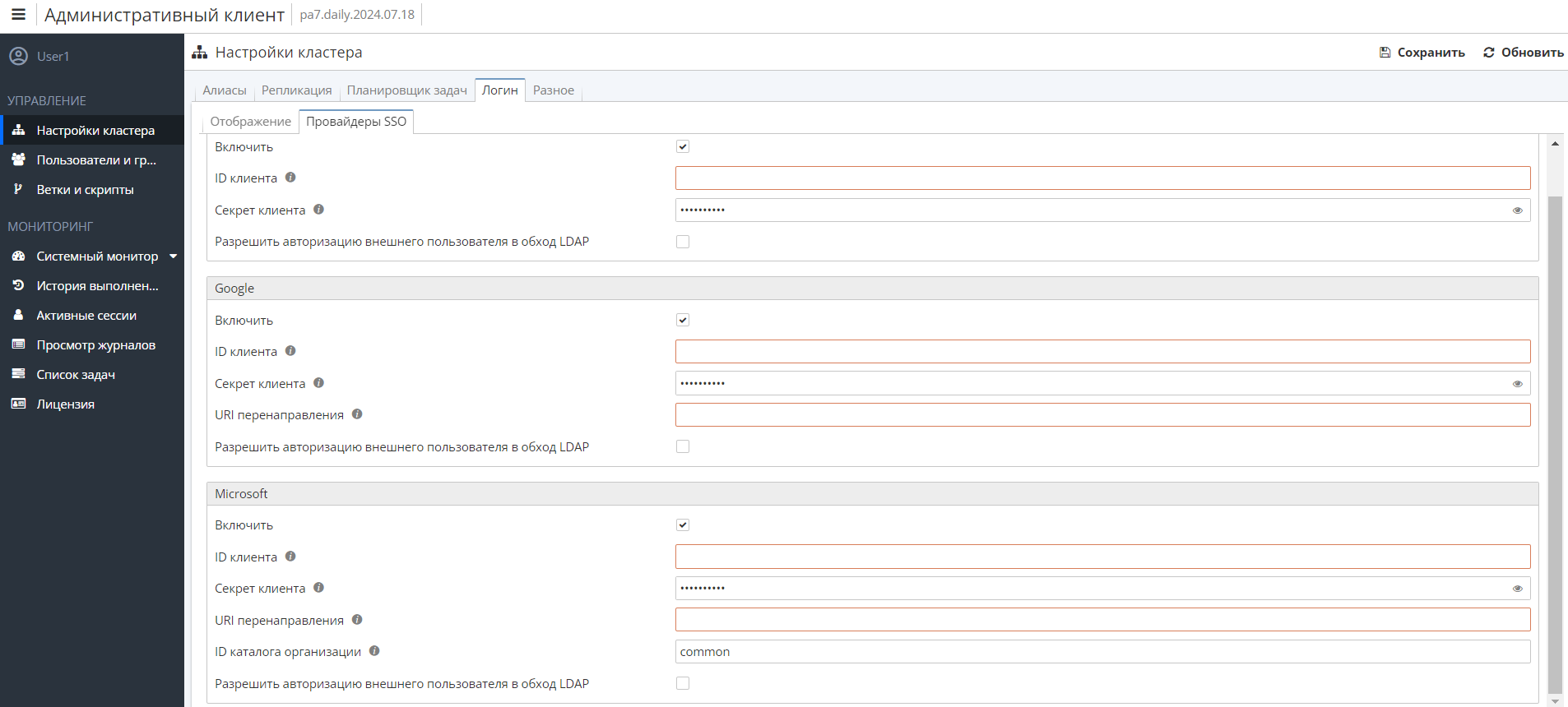Screen dimensions: 1568x707
Task: Toggle Microsoft Включить checkbox
Action: [x=683, y=524]
